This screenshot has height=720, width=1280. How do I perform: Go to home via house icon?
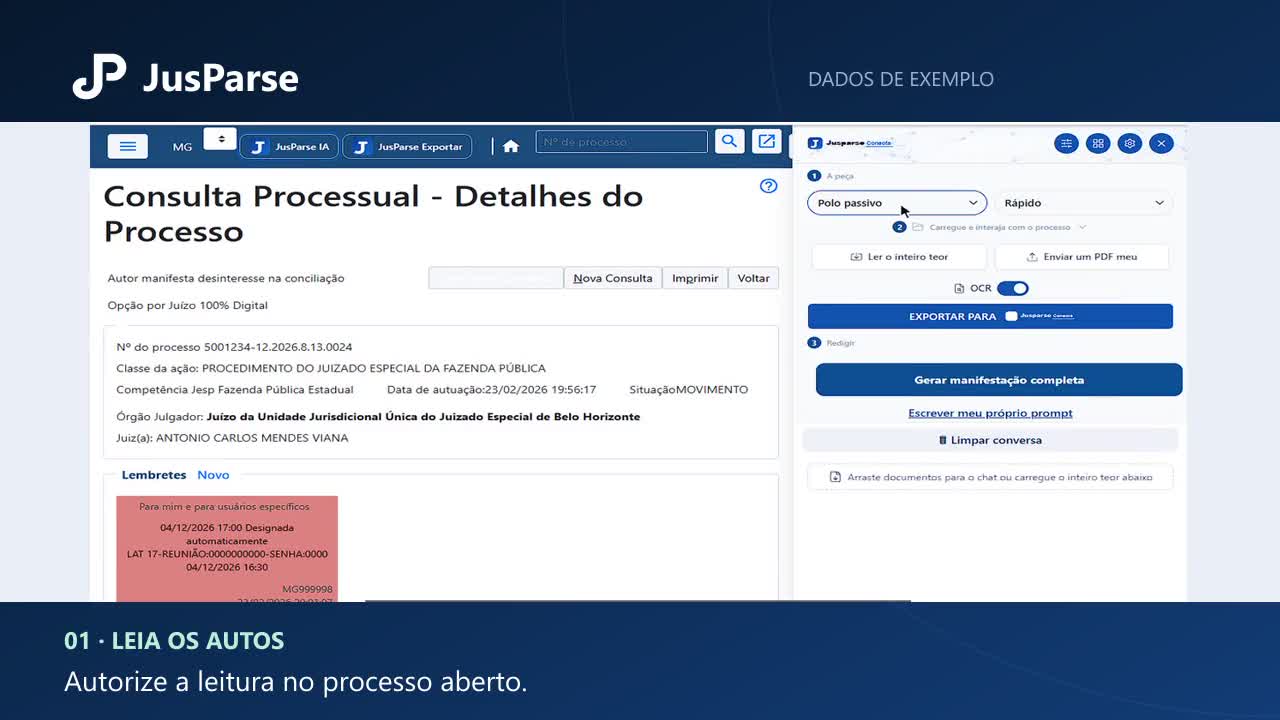511,146
